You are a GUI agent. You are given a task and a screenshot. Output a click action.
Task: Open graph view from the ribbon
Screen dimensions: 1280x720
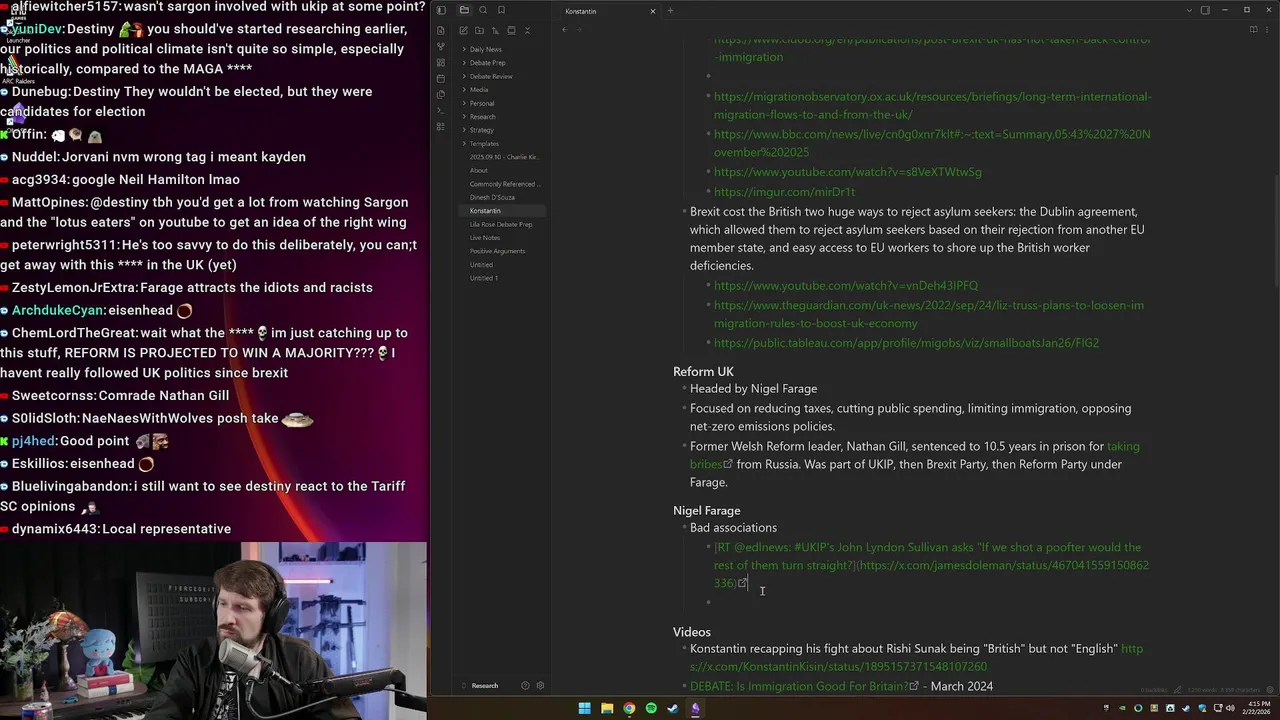(441, 46)
